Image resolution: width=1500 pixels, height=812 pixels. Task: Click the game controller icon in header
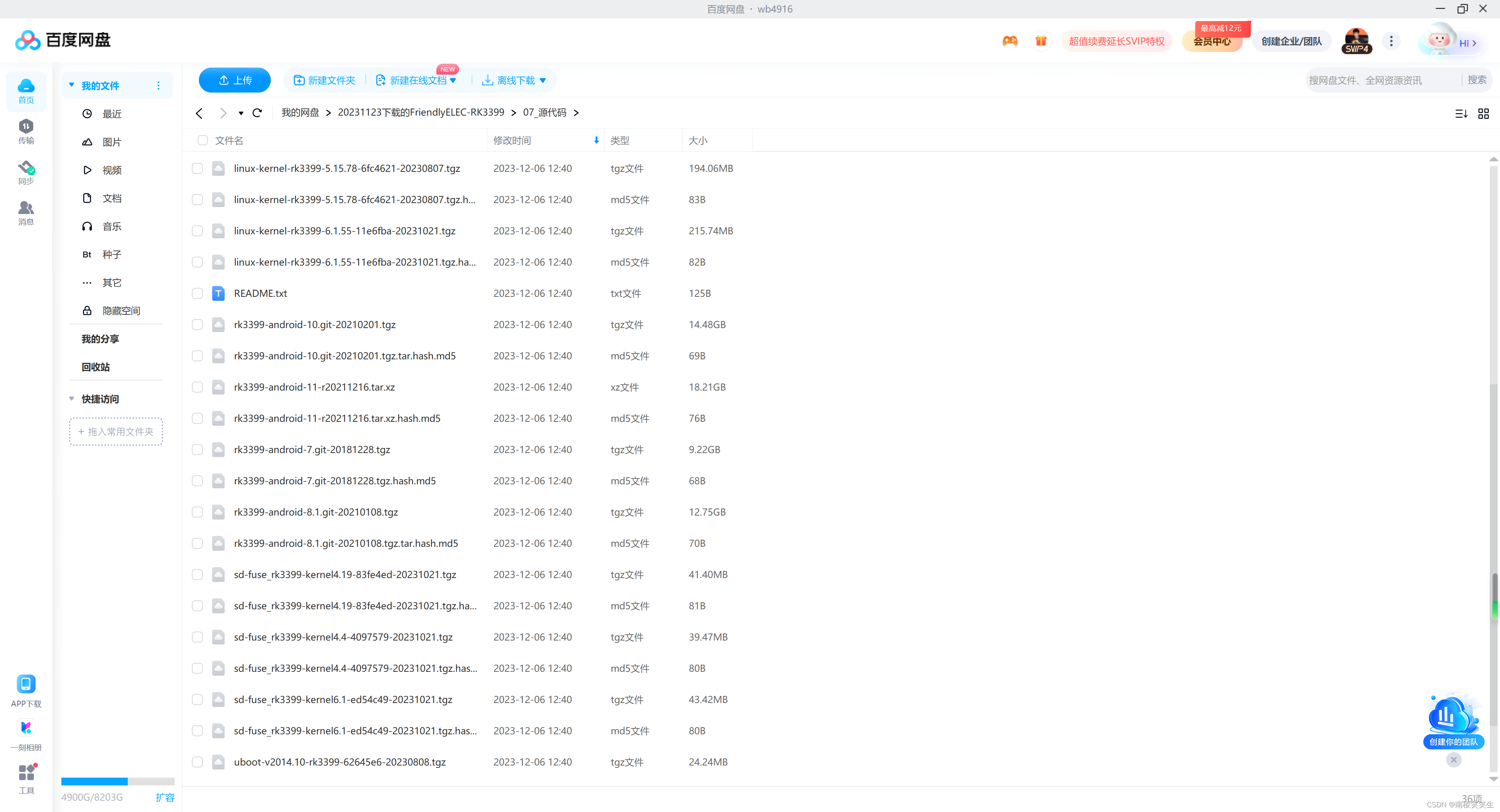[1010, 41]
